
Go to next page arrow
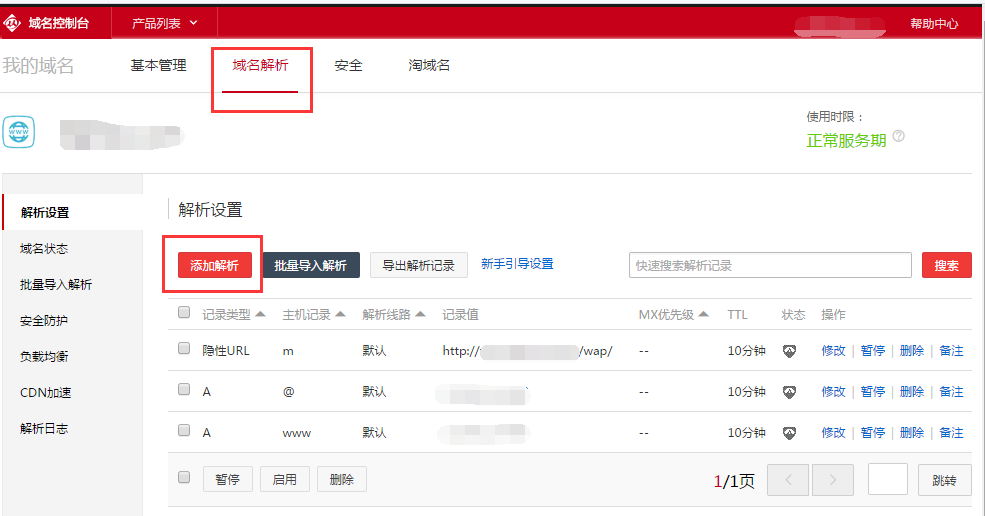click(832, 480)
